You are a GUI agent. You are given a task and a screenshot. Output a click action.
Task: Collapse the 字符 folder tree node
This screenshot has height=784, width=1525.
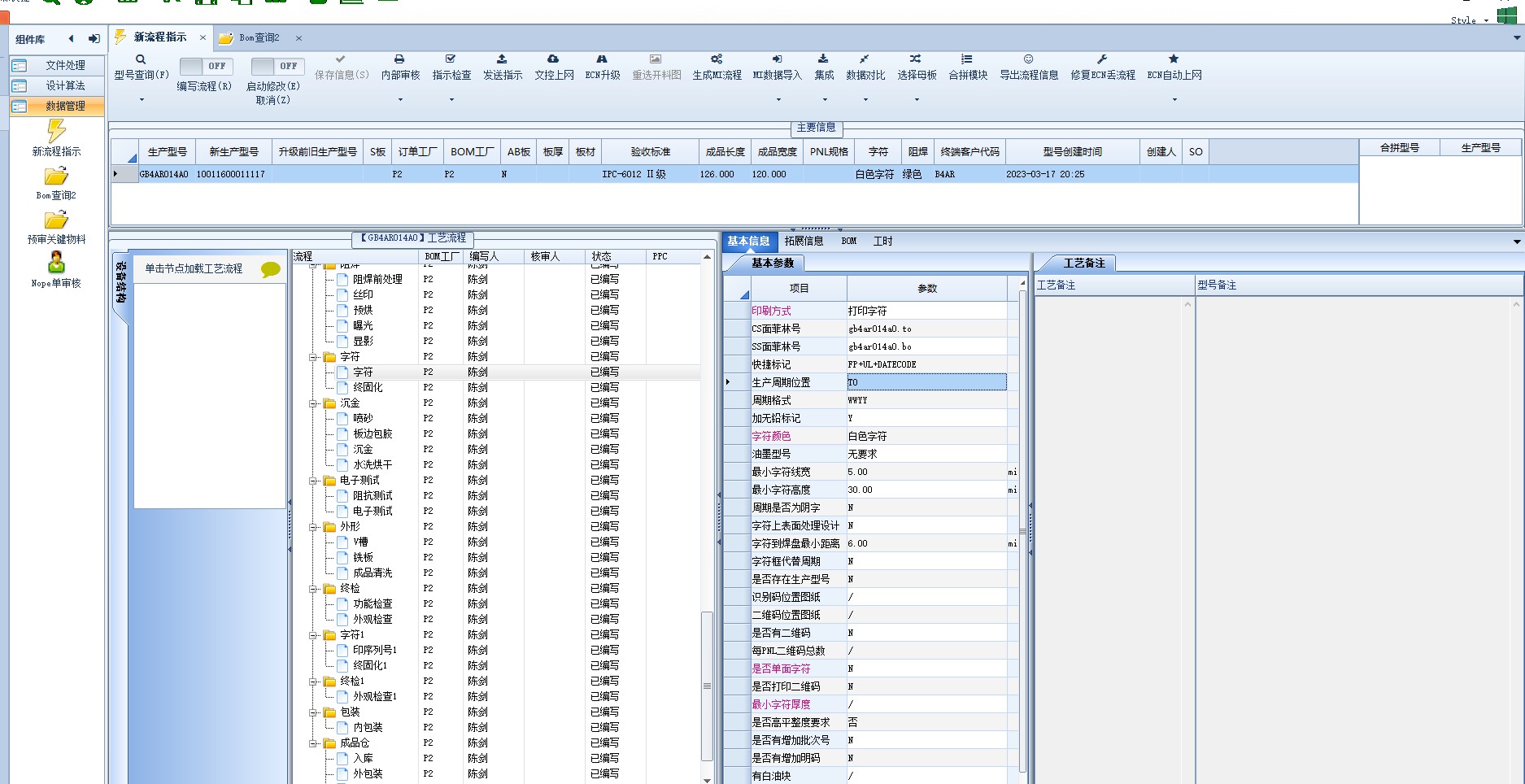click(313, 357)
